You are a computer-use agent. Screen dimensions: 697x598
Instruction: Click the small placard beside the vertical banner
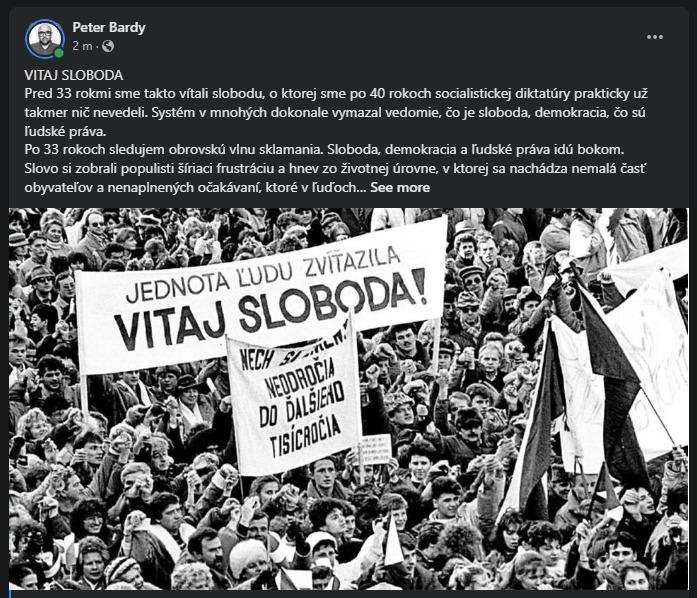coord(374,450)
